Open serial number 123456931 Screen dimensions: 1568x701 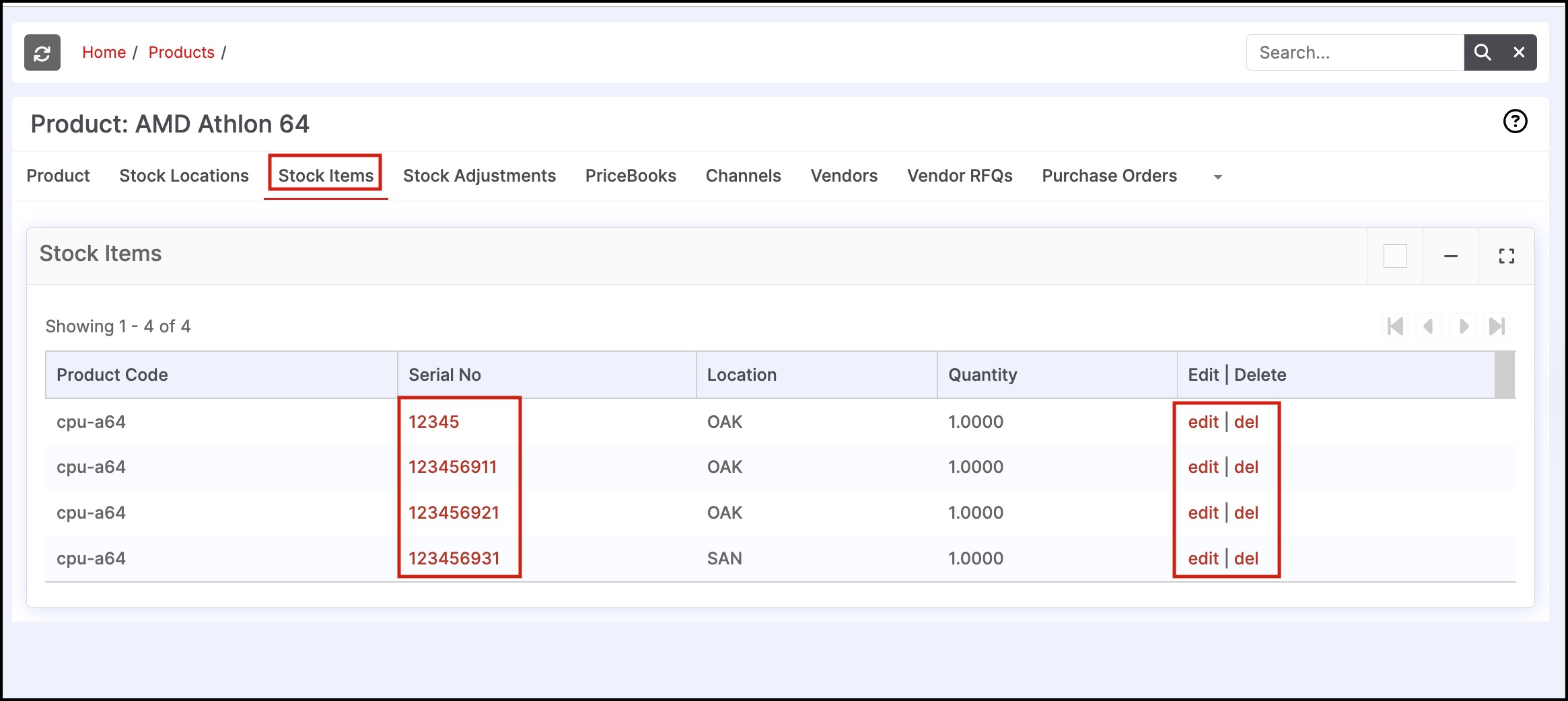(454, 558)
